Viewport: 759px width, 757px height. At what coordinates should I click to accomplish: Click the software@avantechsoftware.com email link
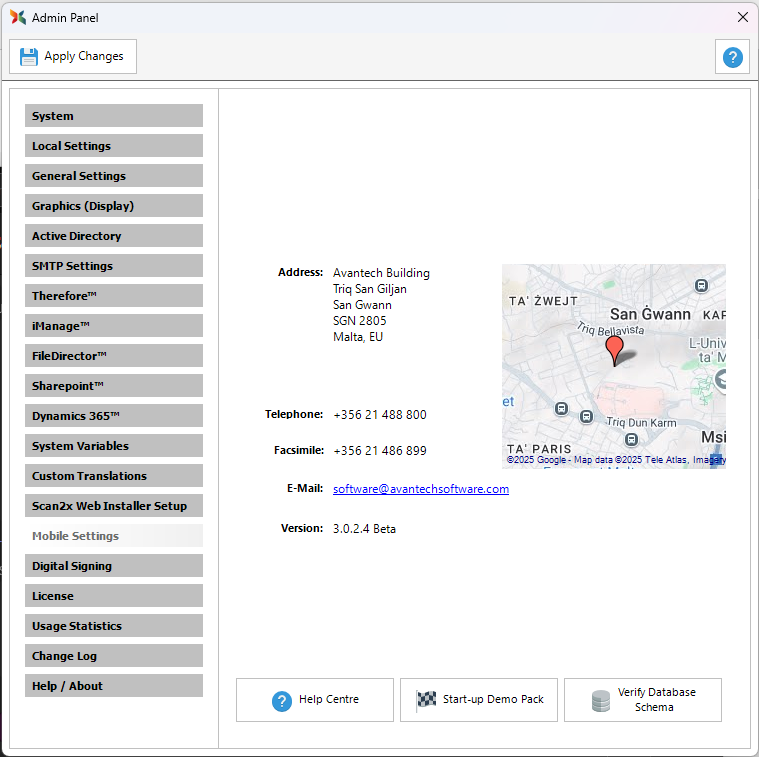(x=421, y=489)
